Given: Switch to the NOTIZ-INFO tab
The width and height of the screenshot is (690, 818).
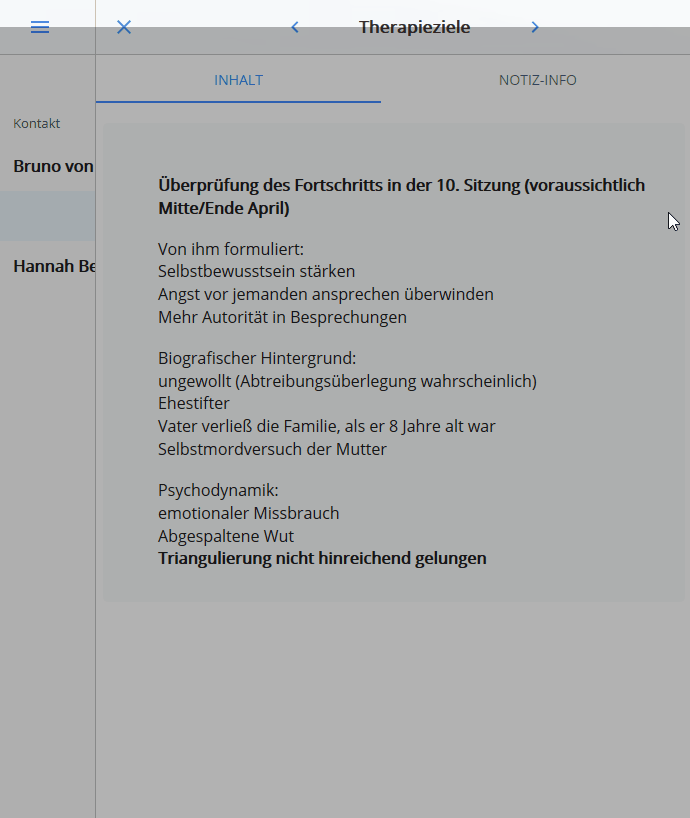Looking at the screenshot, I should tap(537, 80).
